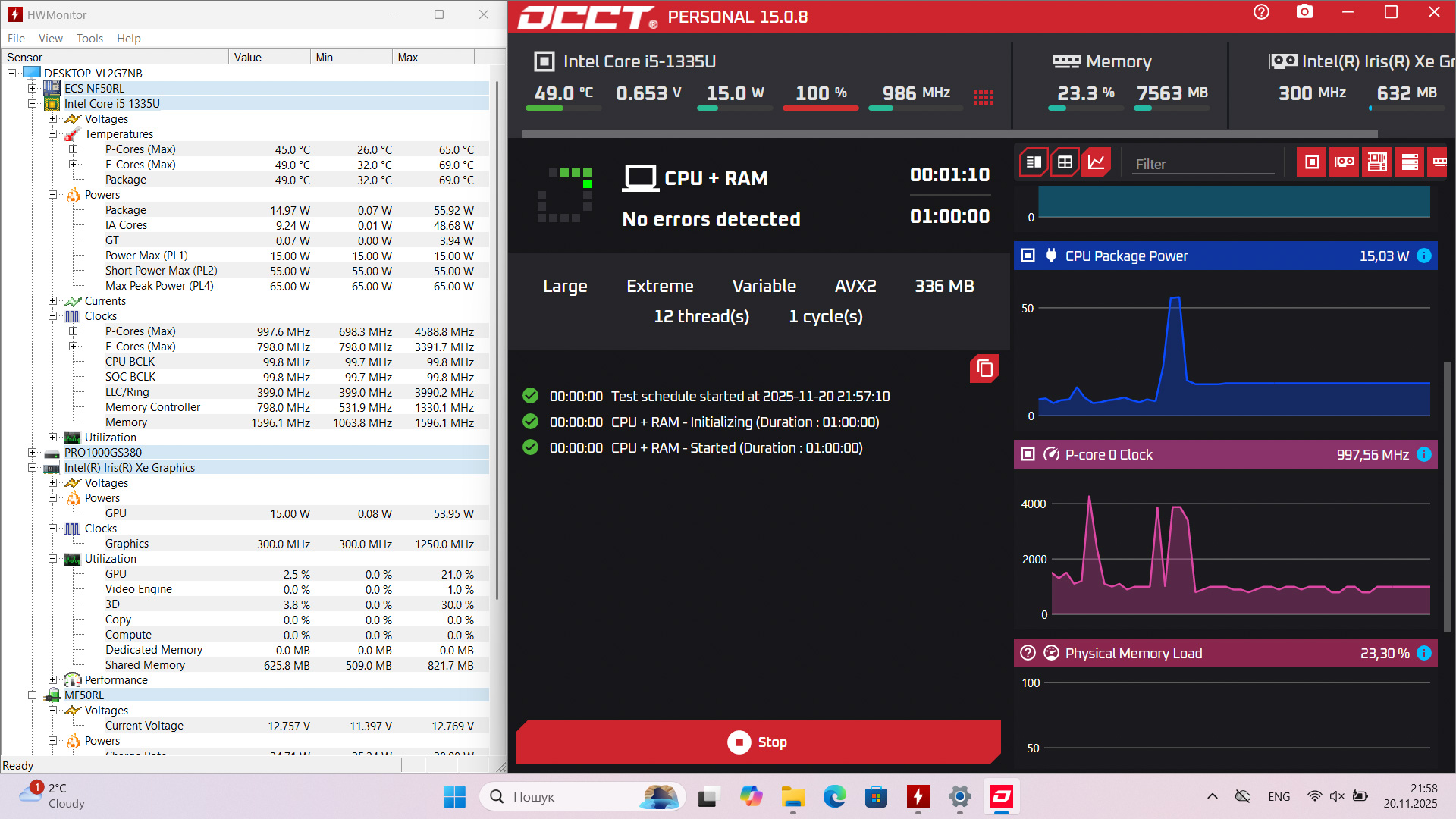Click the HWMonitor vertical scrollbar
The width and height of the screenshot is (1456, 819).
point(497,341)
